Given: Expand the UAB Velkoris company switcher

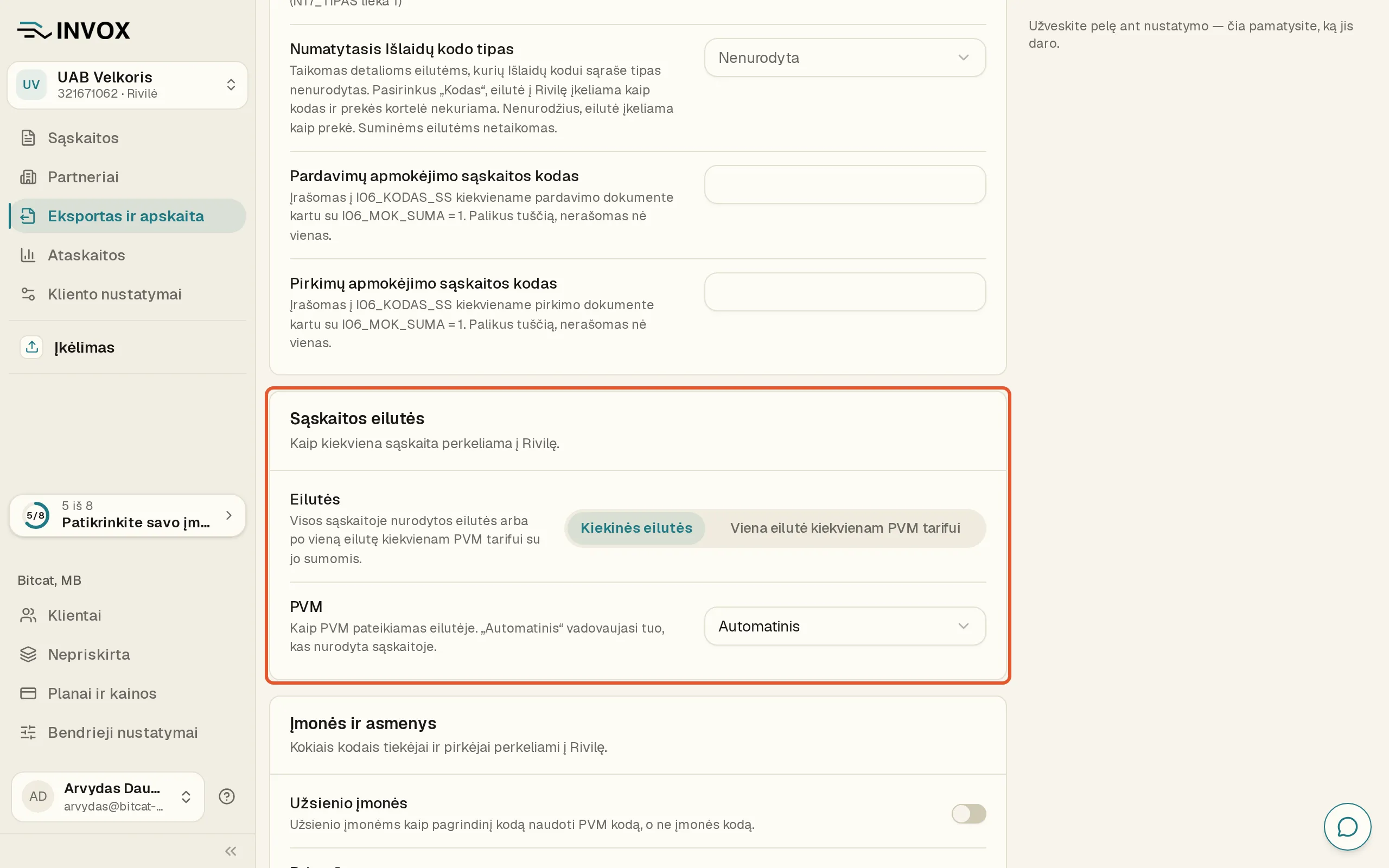Looking at the screenshot, I should click(231, 85).
